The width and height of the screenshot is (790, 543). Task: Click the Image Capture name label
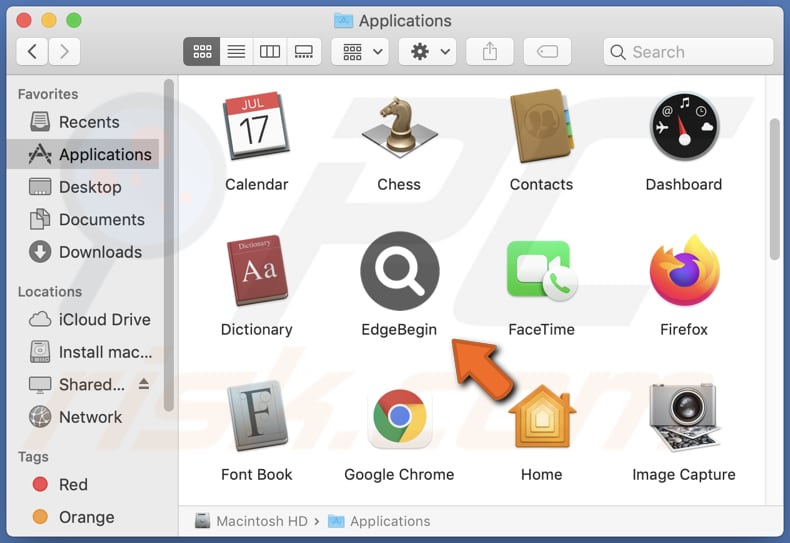point(684,474)
